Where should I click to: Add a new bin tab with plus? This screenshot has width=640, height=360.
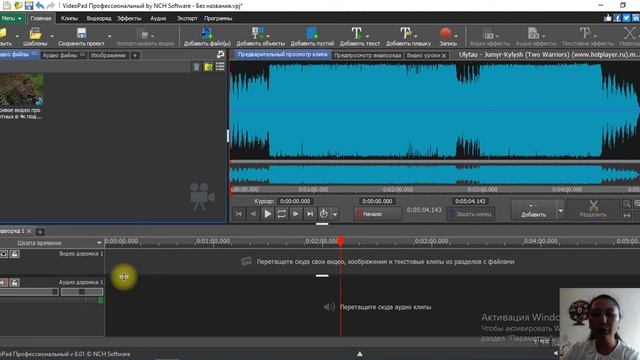(x=135, y=55)
